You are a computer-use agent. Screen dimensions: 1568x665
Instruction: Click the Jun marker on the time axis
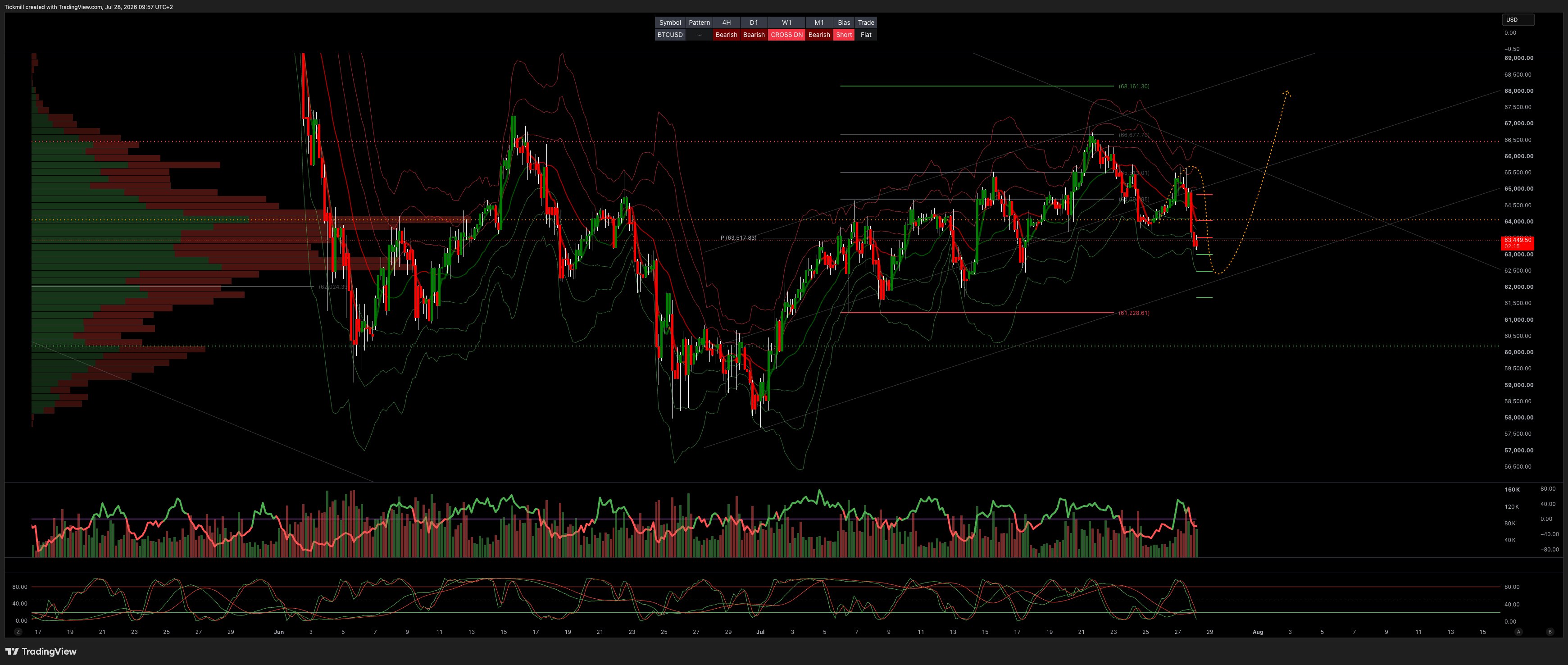pos(279,632)
